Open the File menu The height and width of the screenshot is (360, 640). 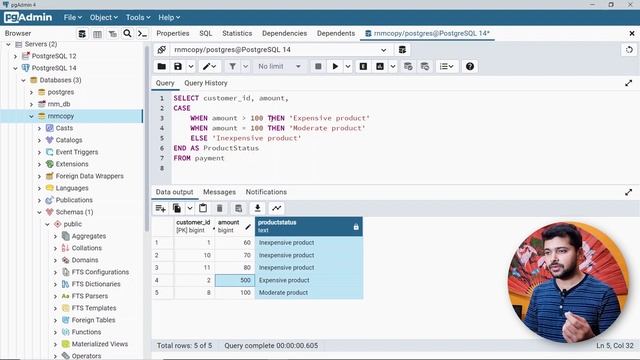coord(73,18)
